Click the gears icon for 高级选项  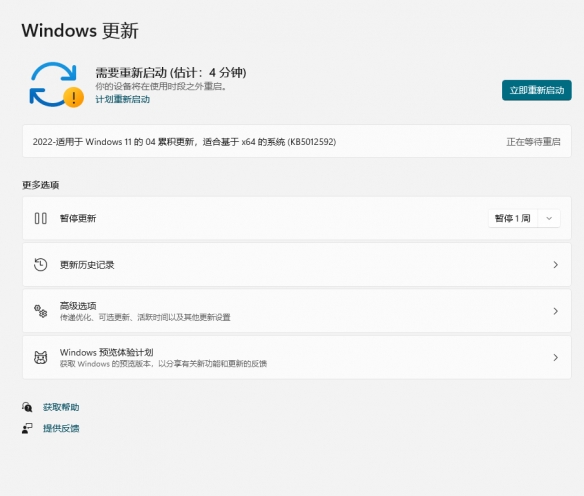(40, 311)
